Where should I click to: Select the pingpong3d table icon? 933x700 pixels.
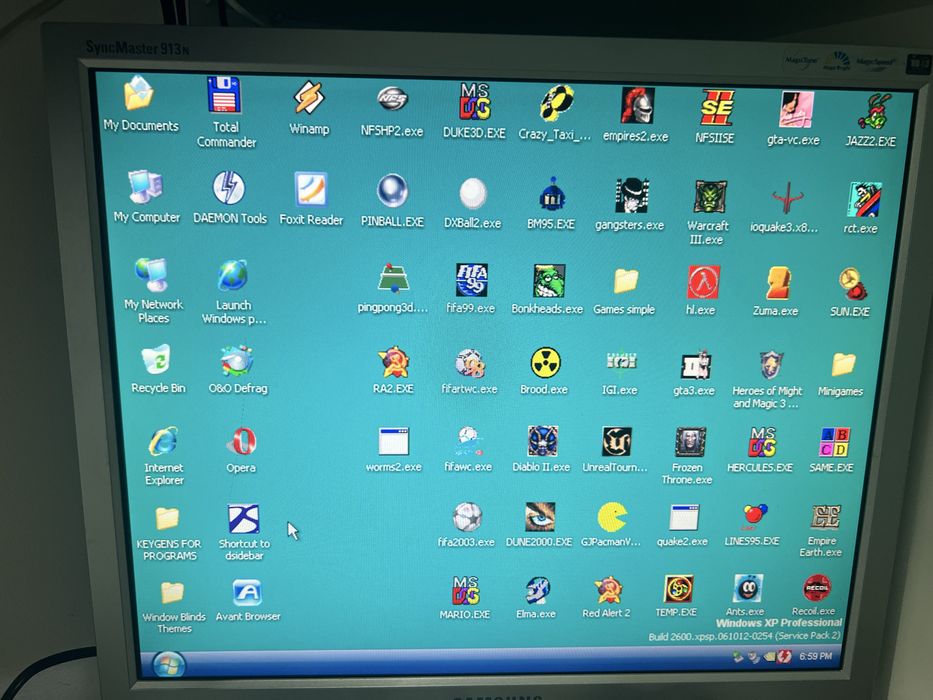pyautogui.click(x=393, y=278)
